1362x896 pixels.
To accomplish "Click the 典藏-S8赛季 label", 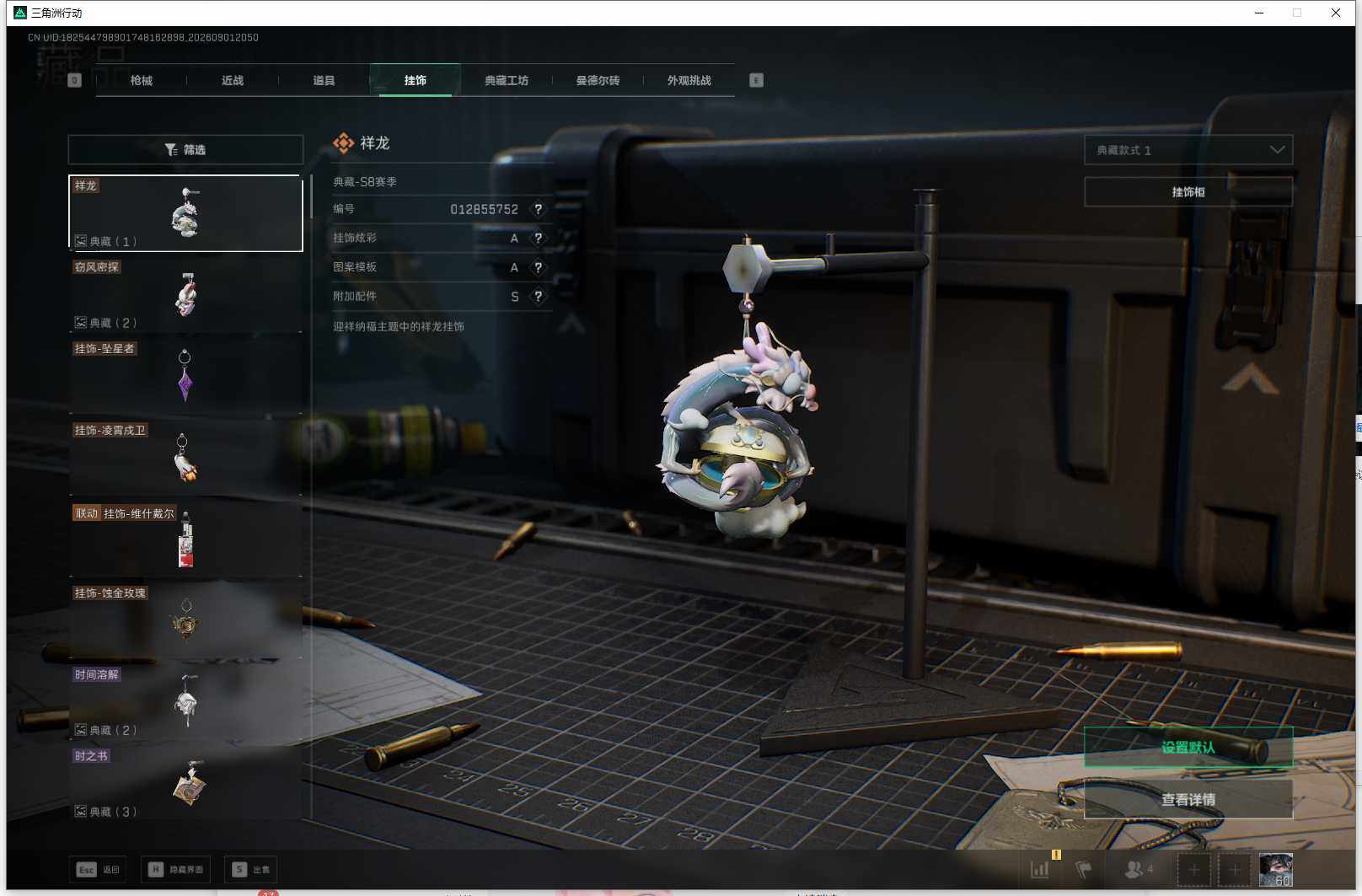I will click(x=365, y=182).
